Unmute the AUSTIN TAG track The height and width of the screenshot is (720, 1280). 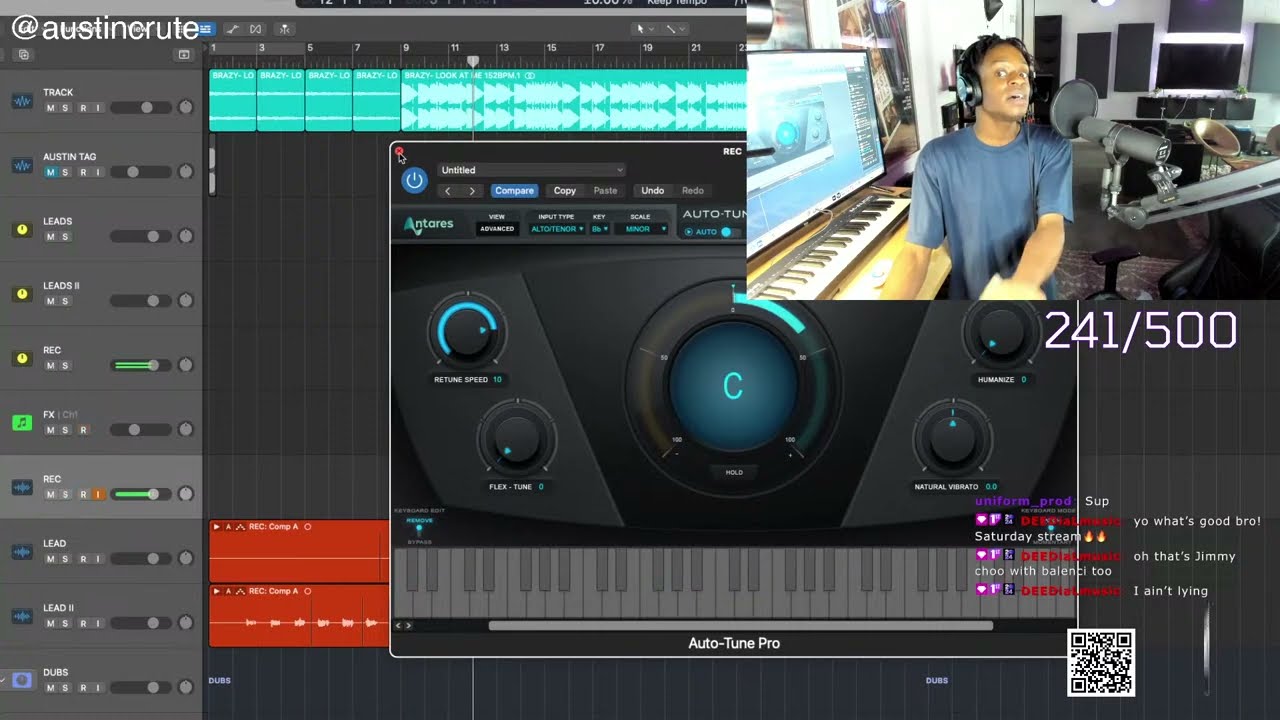[50, 172]
